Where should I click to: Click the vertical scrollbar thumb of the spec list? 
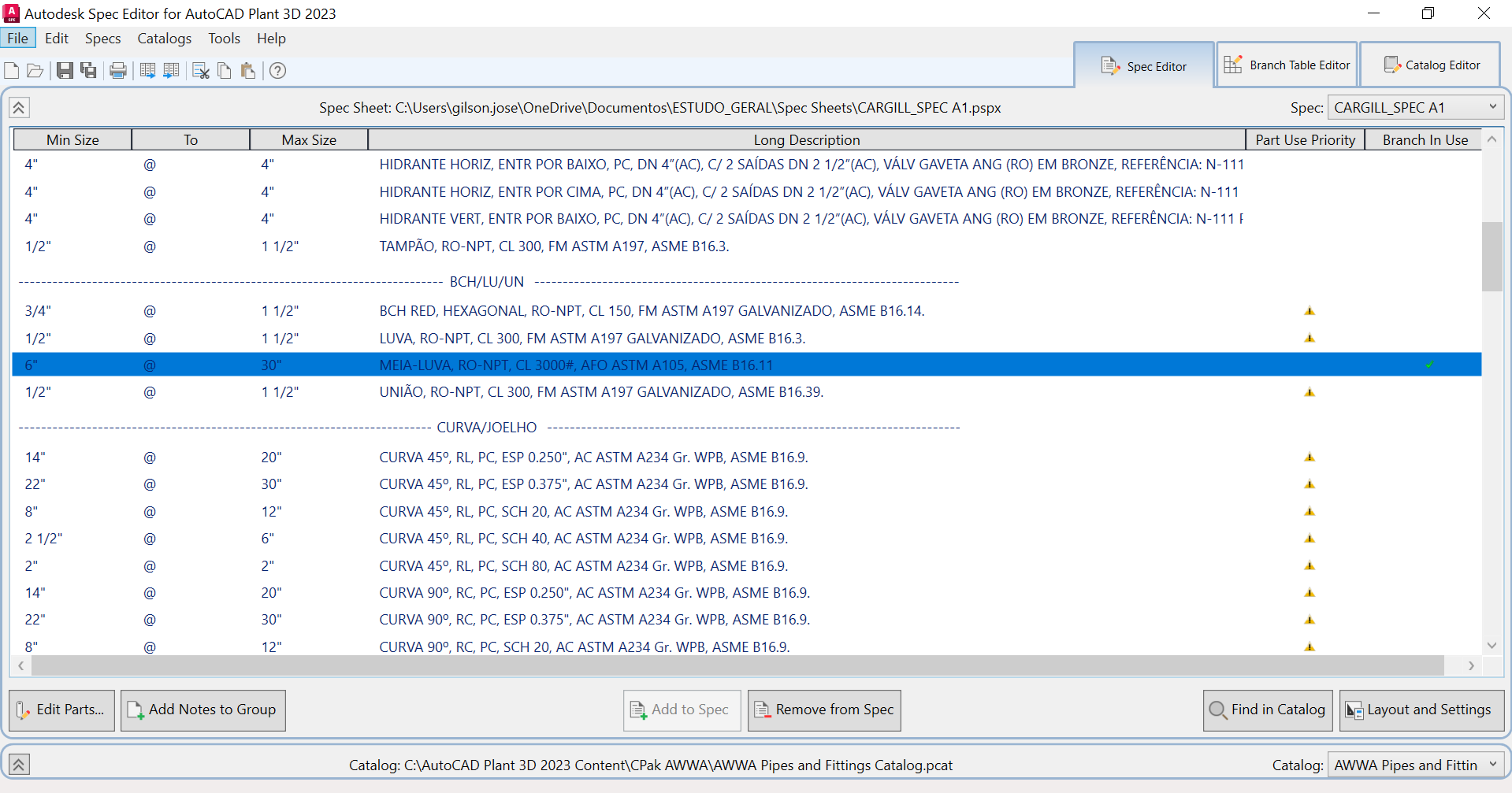tap(1492, 257)
